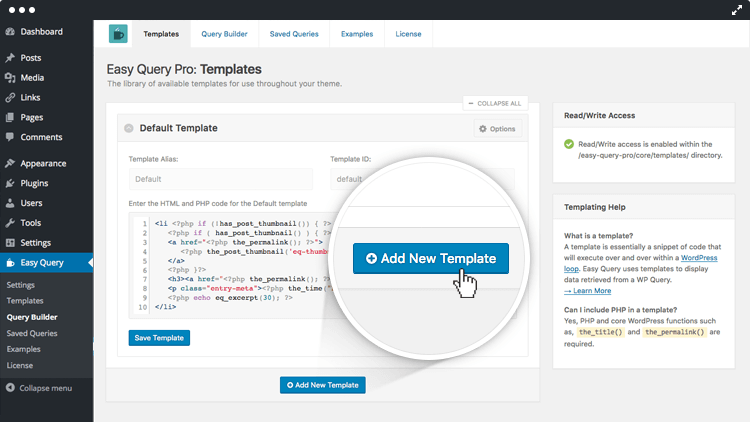750x422 pixels.
Task: Click the Collapse menu arrow icon
Action: pyautogui.click(x=10, y=388)
